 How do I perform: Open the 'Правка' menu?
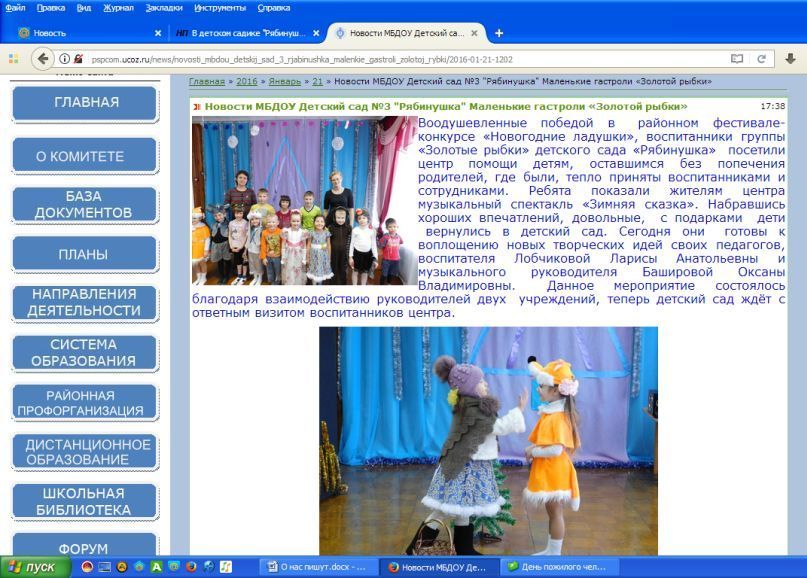[x=50, y=8]
